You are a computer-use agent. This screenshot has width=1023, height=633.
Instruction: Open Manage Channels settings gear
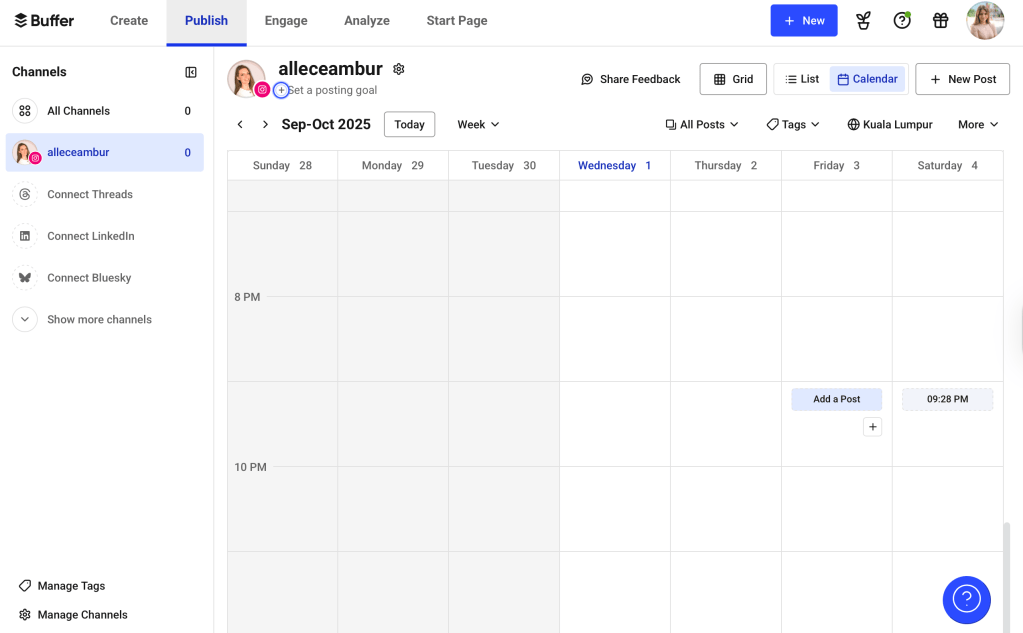pyautogui.click(x=23, y=614)
